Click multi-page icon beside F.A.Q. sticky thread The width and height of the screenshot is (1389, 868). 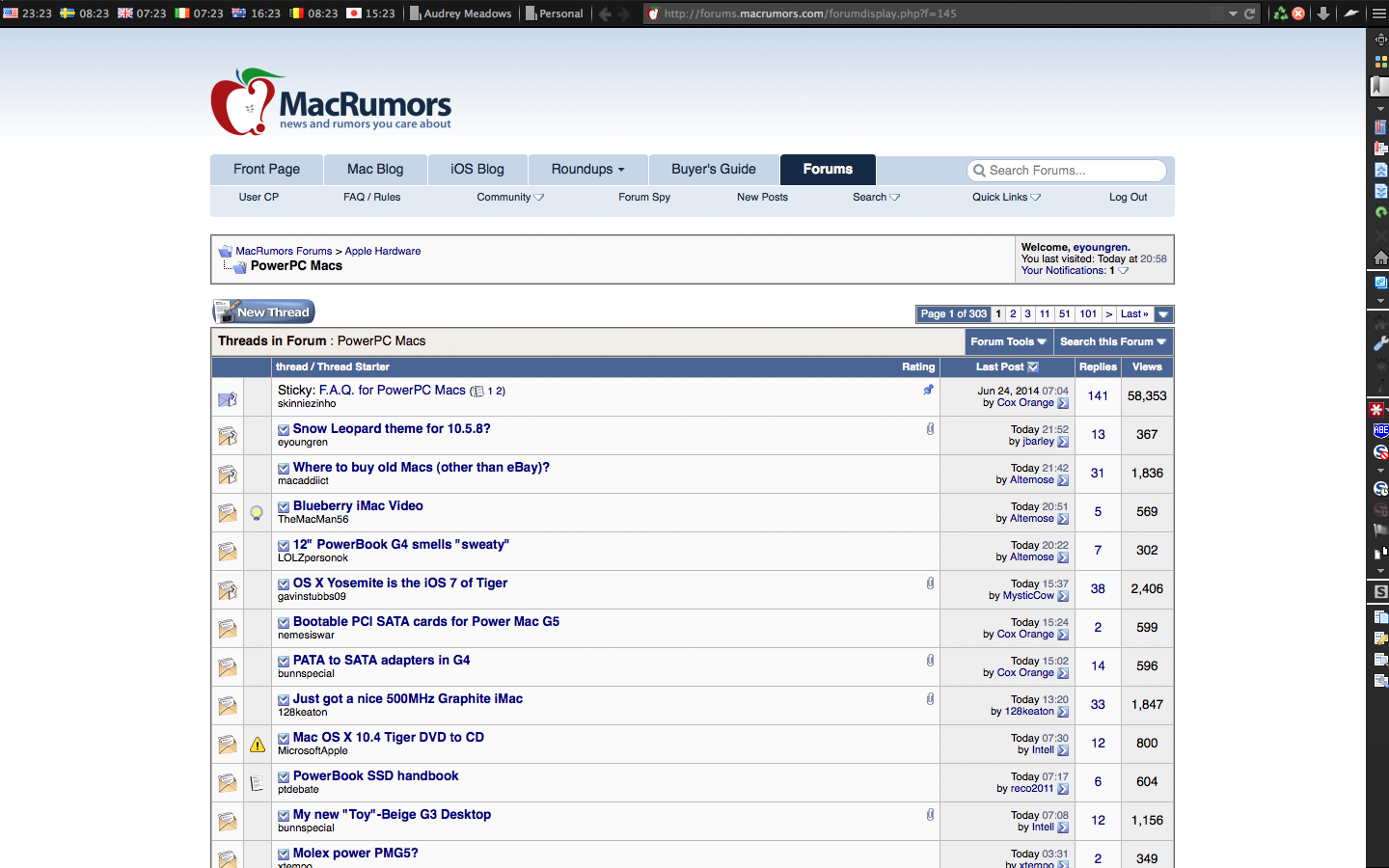click(477, 392)
